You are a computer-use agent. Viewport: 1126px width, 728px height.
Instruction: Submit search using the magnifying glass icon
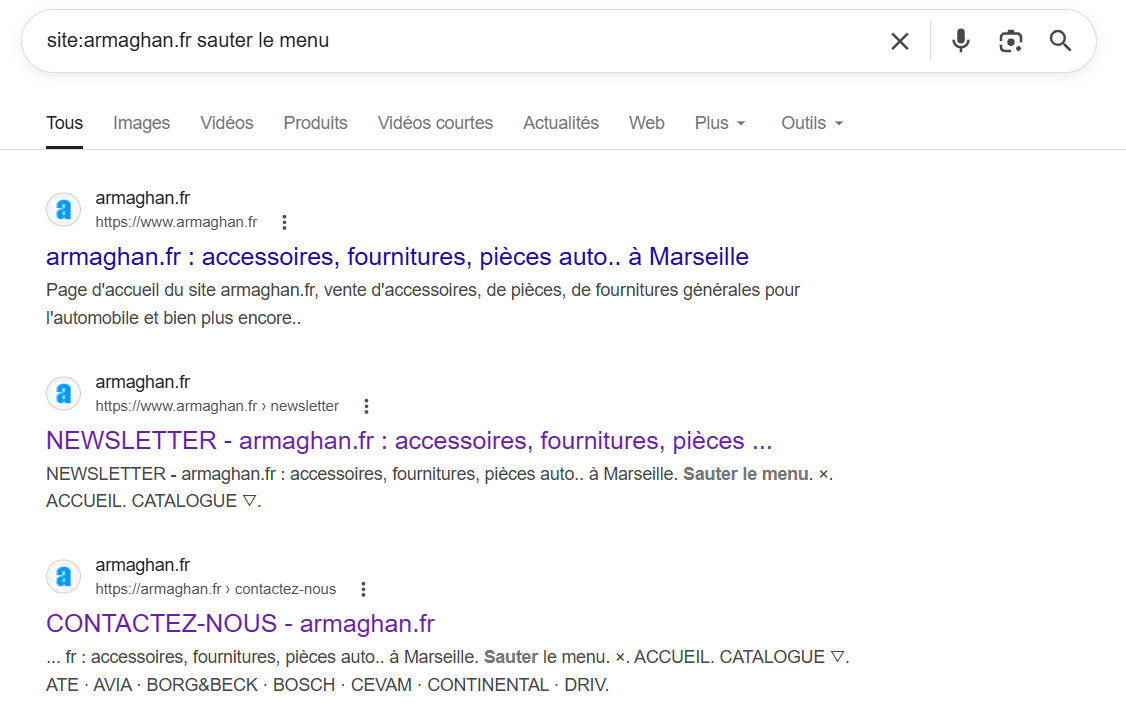pos(1060,41)
